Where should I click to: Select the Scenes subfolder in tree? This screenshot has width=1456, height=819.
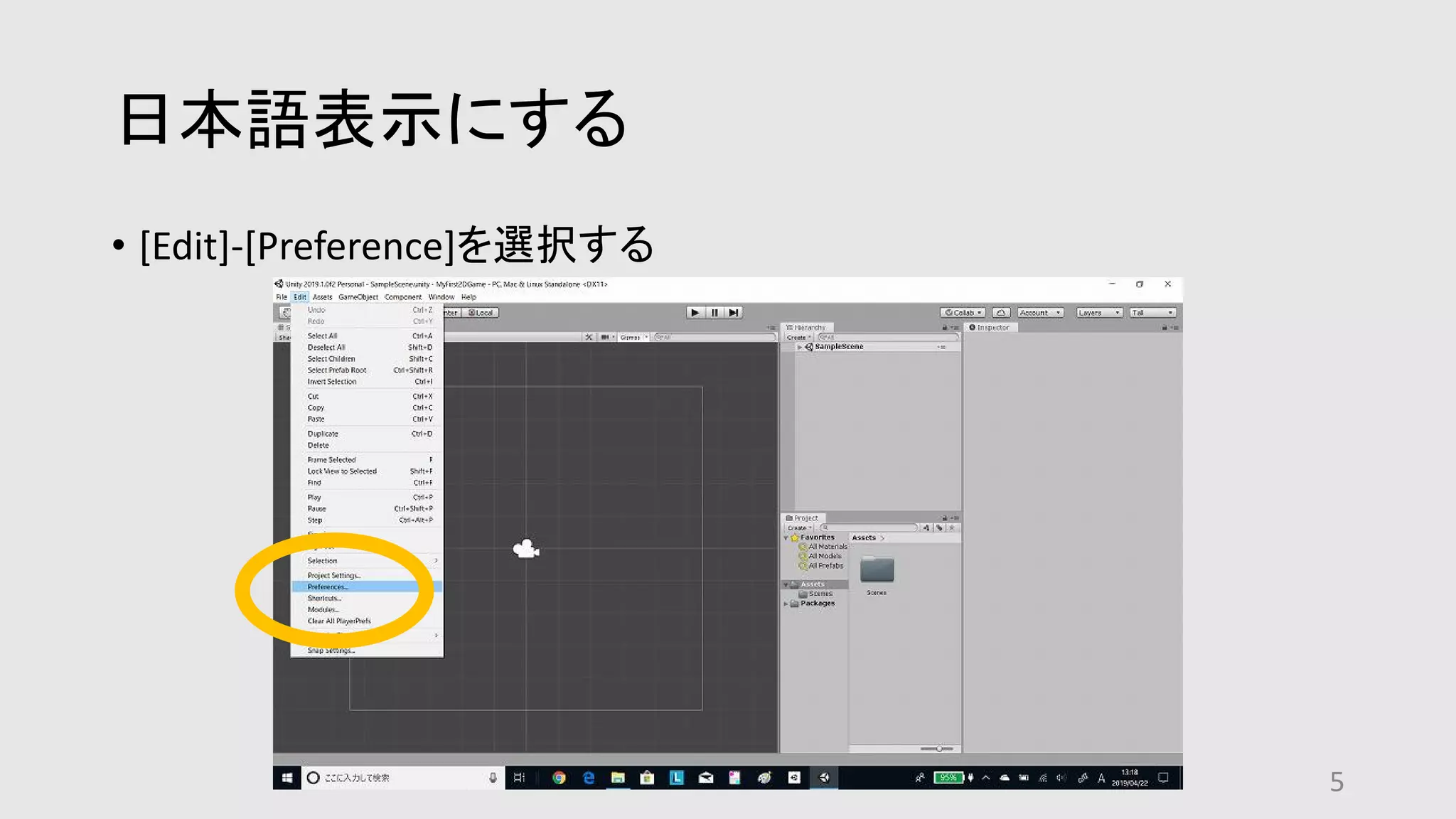815,594
